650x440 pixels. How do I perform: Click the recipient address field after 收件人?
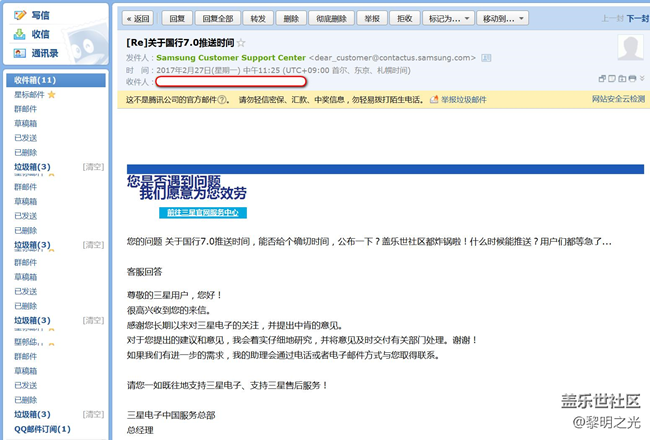click(x=231, y=82)
